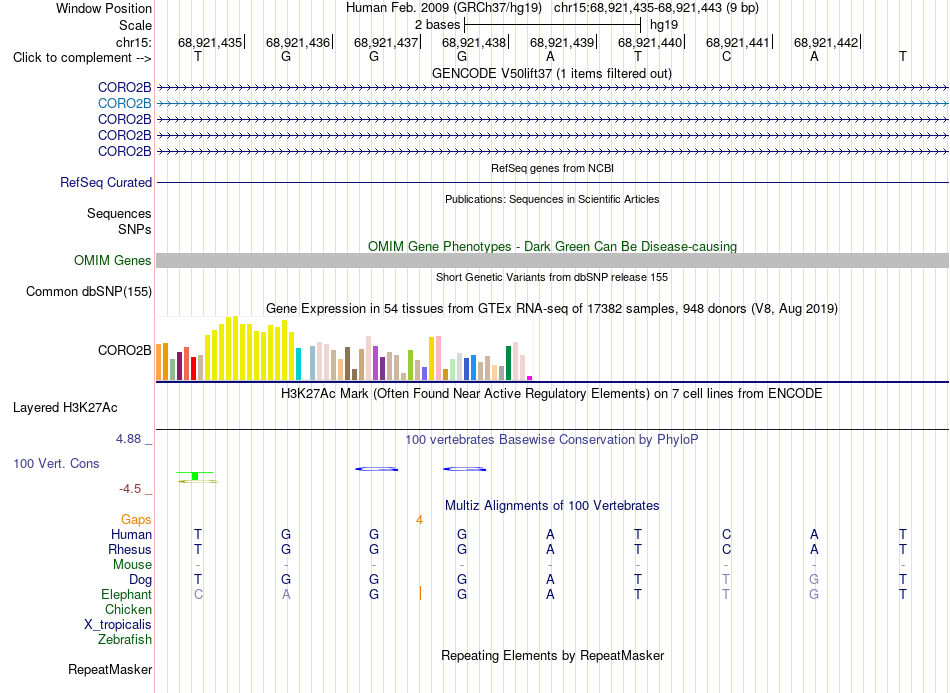The image size is (950, 693).
Task: Click 'Multiz Alignments of 100 Vertebrates' title
Action: tap(552, 505)
